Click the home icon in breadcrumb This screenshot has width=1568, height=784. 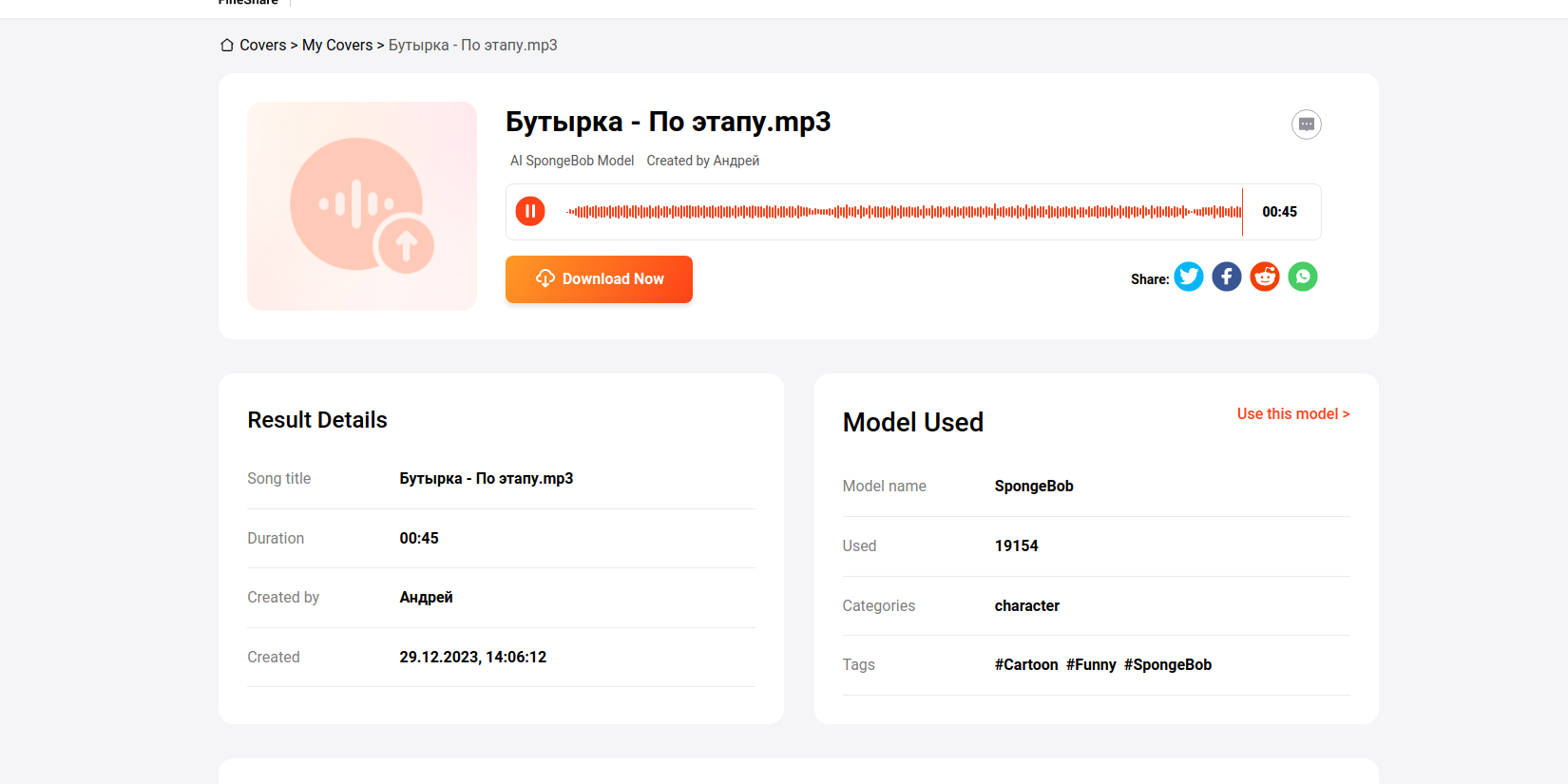point(227,46)
